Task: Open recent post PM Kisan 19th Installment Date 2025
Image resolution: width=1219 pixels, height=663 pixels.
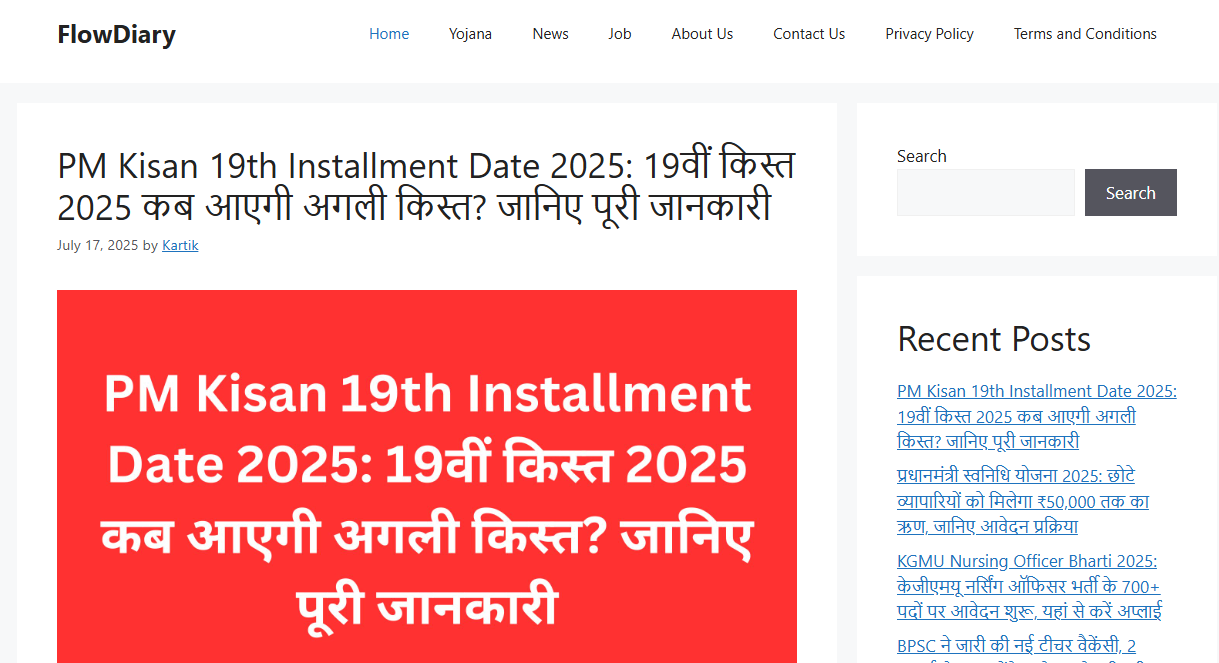Action: point(1037,416)
